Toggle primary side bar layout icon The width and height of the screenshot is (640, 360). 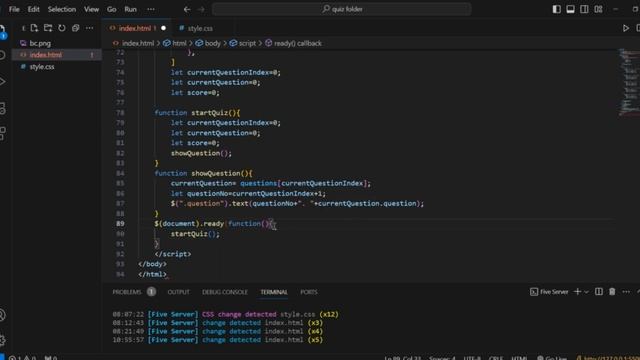[x=556, y=9]
